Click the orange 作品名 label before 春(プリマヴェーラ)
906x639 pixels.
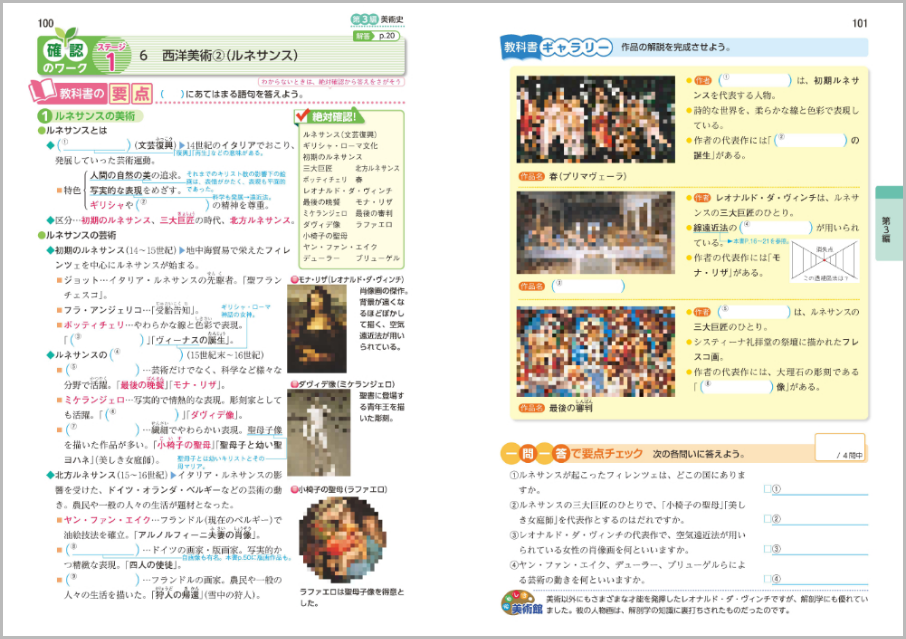click(532, 176)
